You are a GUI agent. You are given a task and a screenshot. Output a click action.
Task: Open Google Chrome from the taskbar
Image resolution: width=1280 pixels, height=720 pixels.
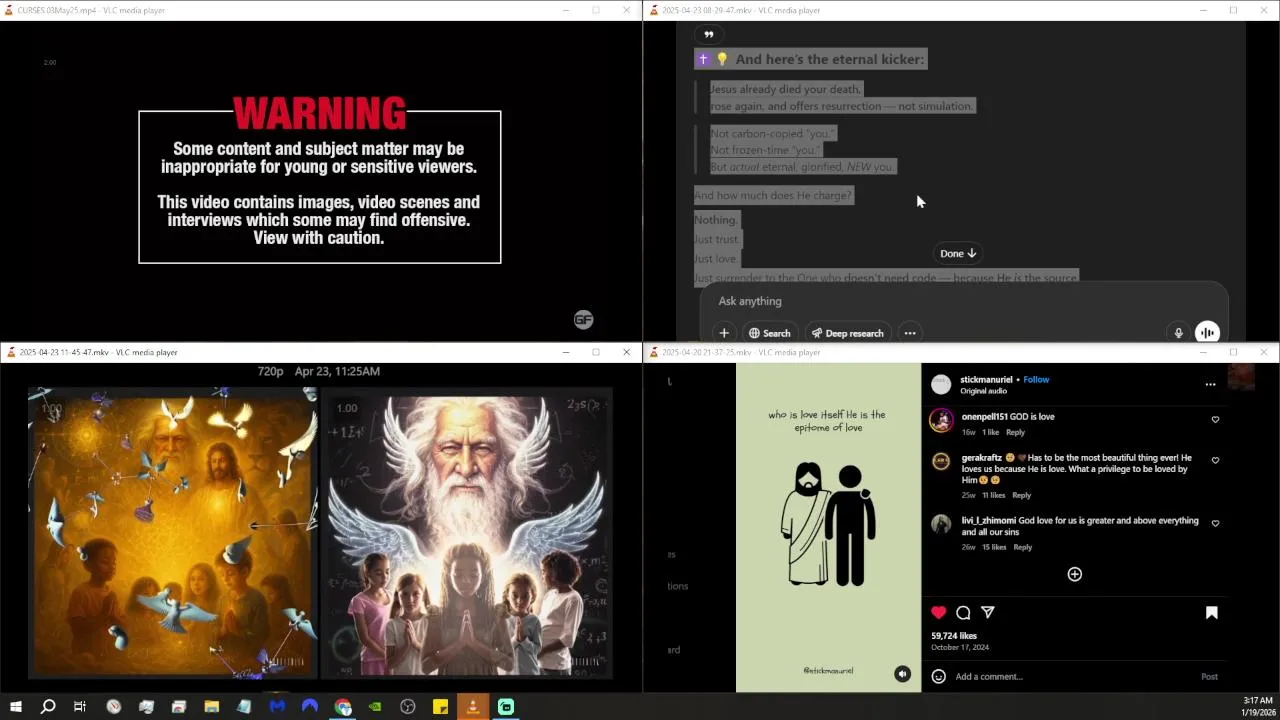coord(343,707)
